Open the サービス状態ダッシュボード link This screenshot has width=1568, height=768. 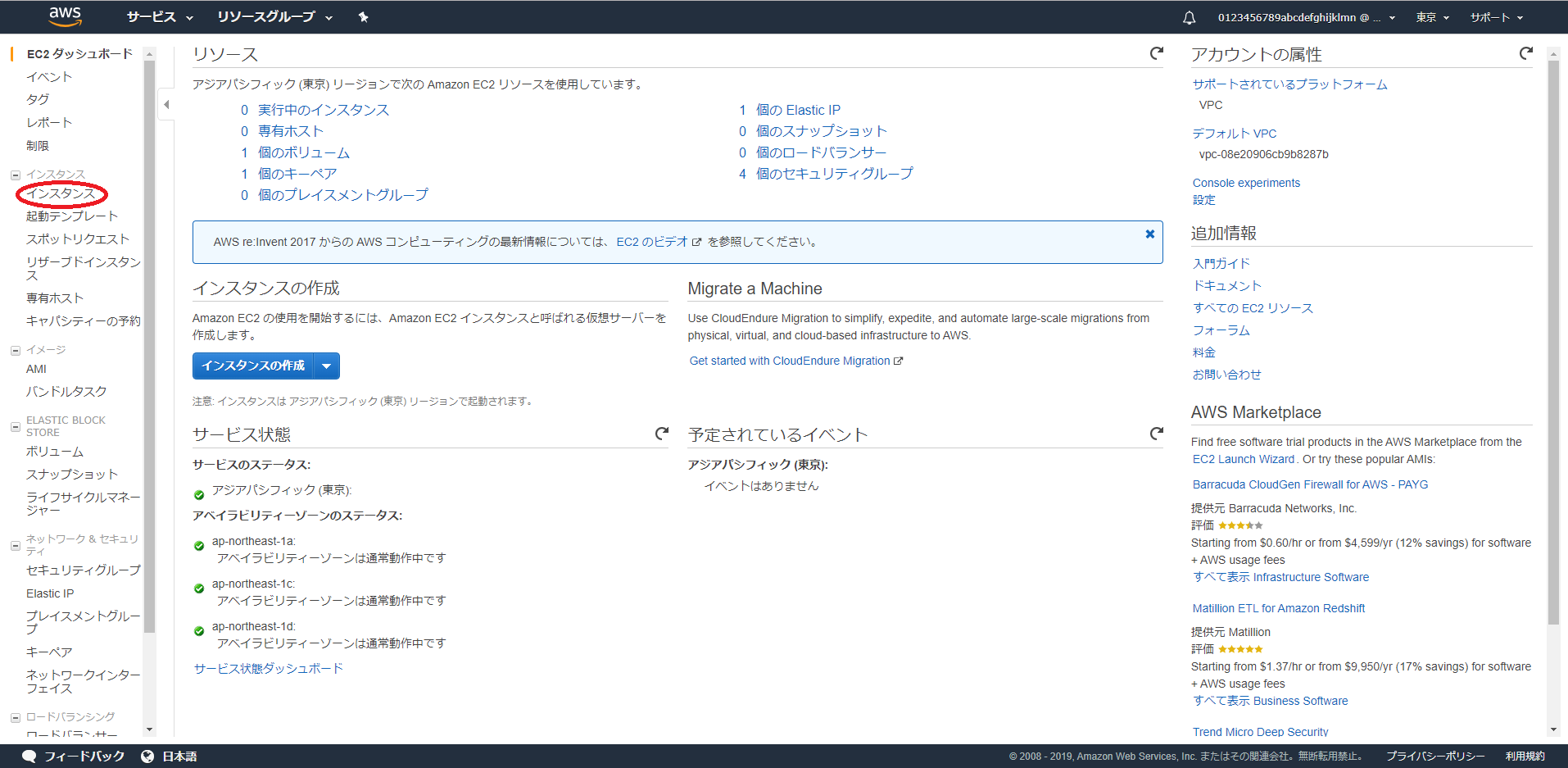click(269, 669)
